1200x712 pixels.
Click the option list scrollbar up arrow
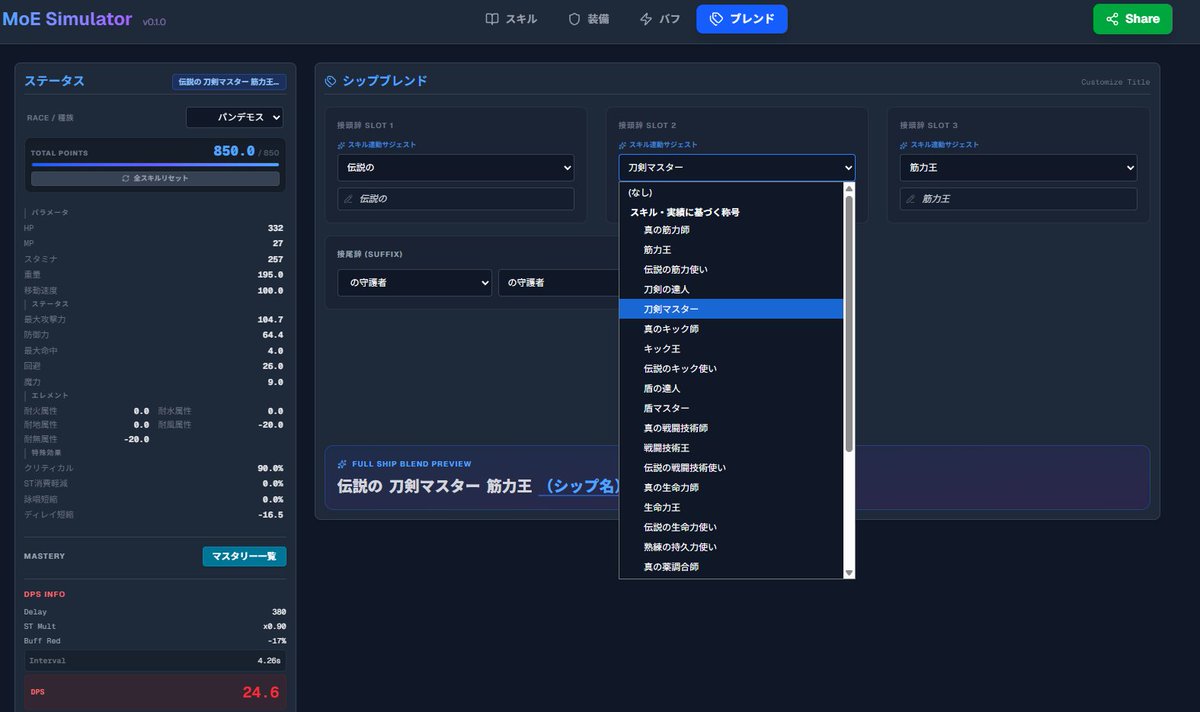pos(849,188)
